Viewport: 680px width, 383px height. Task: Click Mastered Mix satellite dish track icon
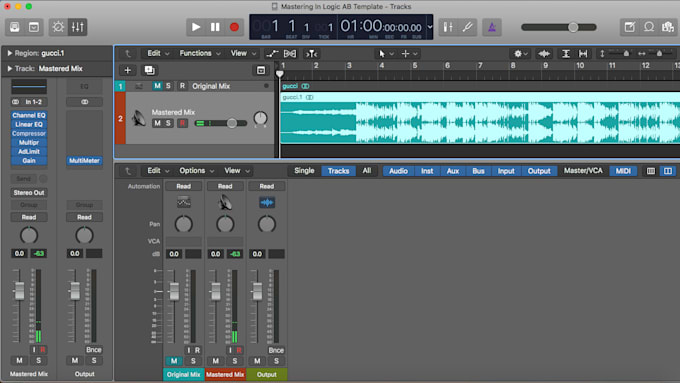point(139,118)
